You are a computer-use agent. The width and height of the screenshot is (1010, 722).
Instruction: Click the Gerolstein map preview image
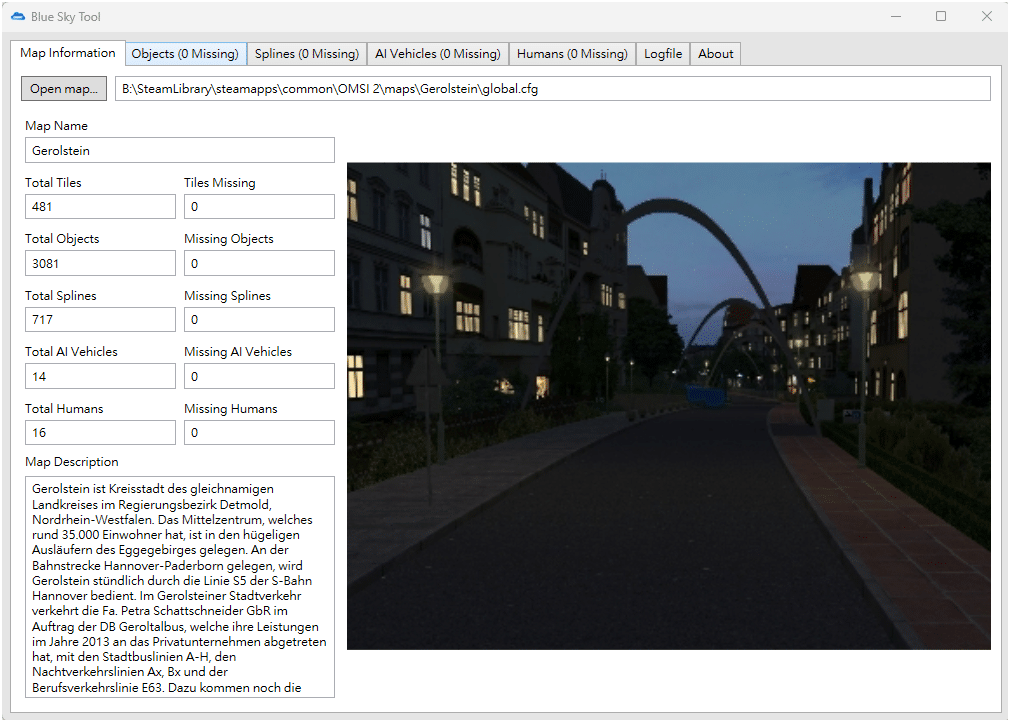(x=668, y=406)
